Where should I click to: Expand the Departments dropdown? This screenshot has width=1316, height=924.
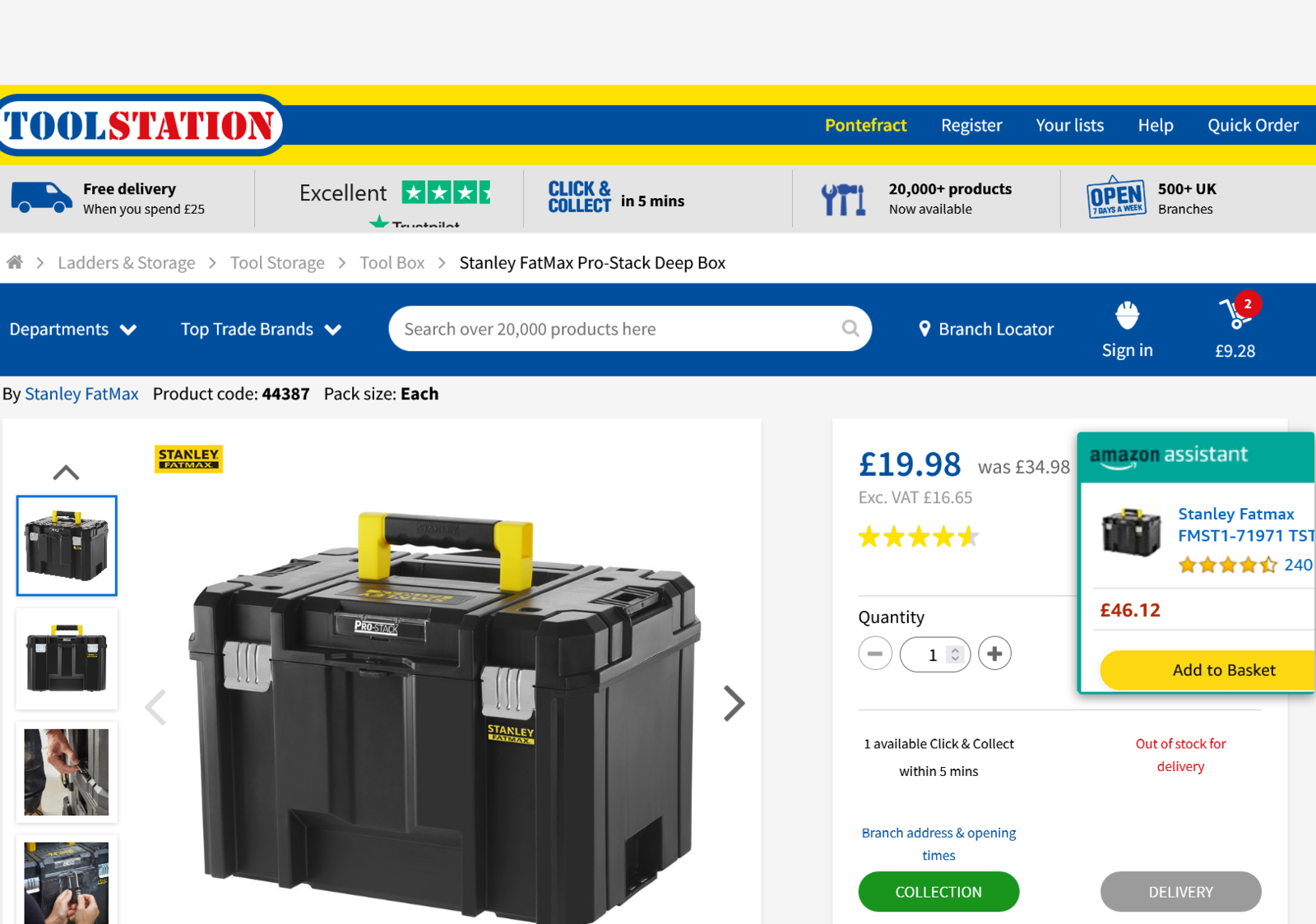click(73, 330)
